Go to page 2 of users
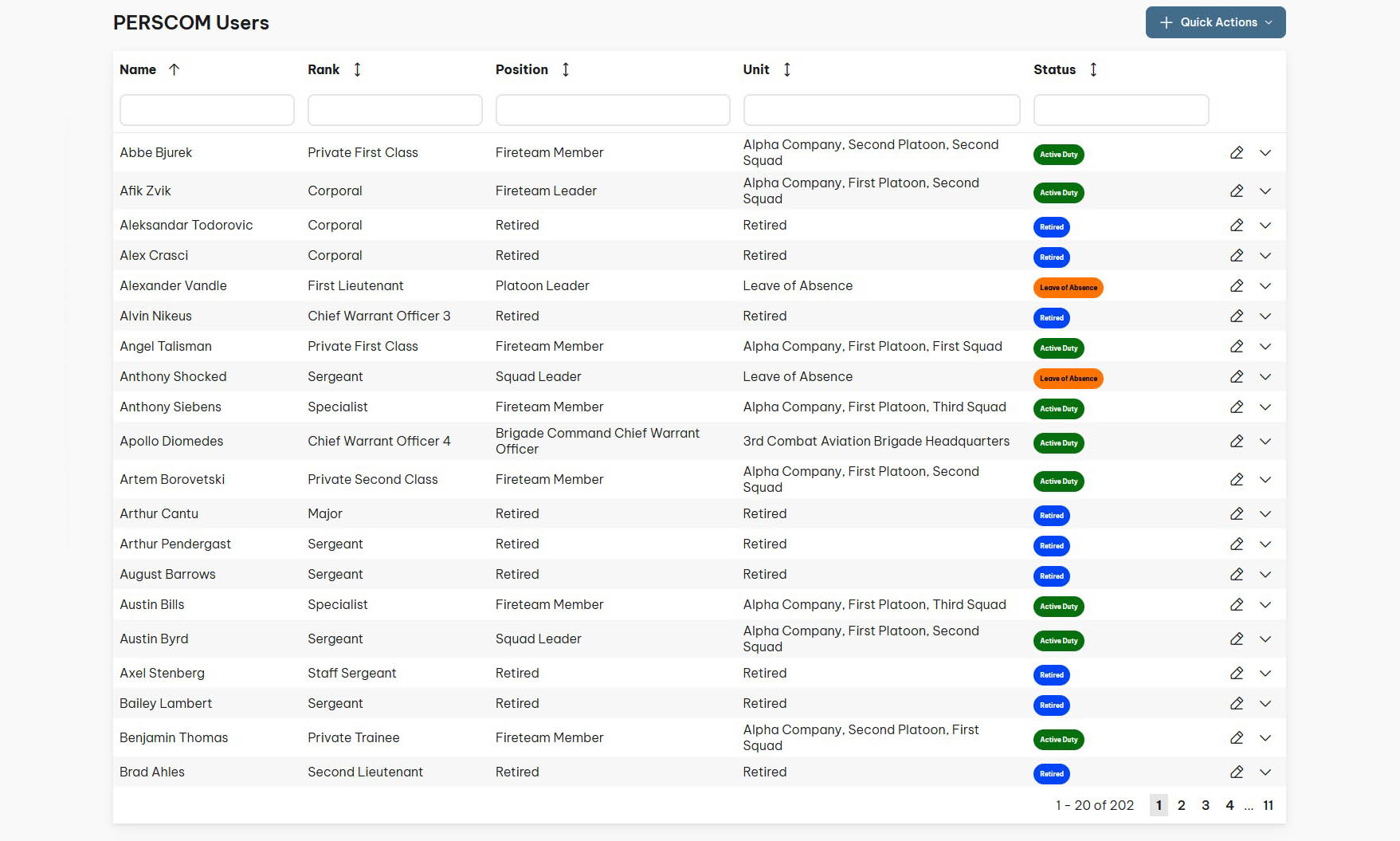Image resolution: width=1400 pixels, height=841 pixels. [1181, 806]
